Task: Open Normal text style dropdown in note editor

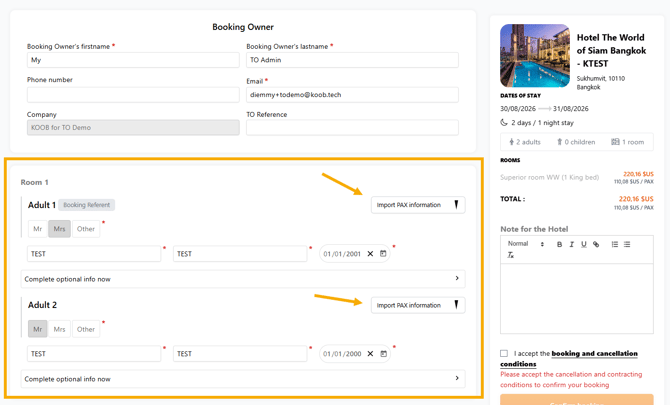Action: [526, 244]
